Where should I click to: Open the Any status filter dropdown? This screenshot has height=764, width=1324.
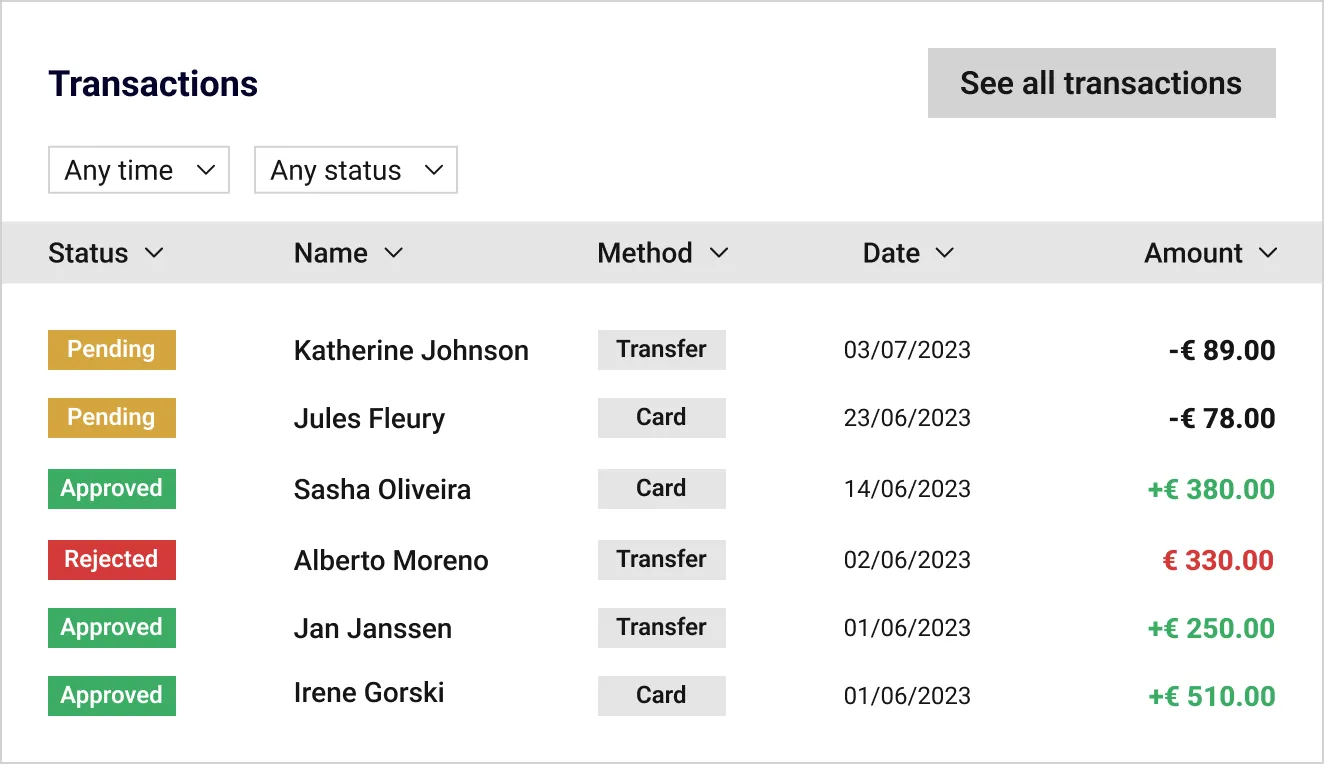pyautogui.click(x=356, y=170)
